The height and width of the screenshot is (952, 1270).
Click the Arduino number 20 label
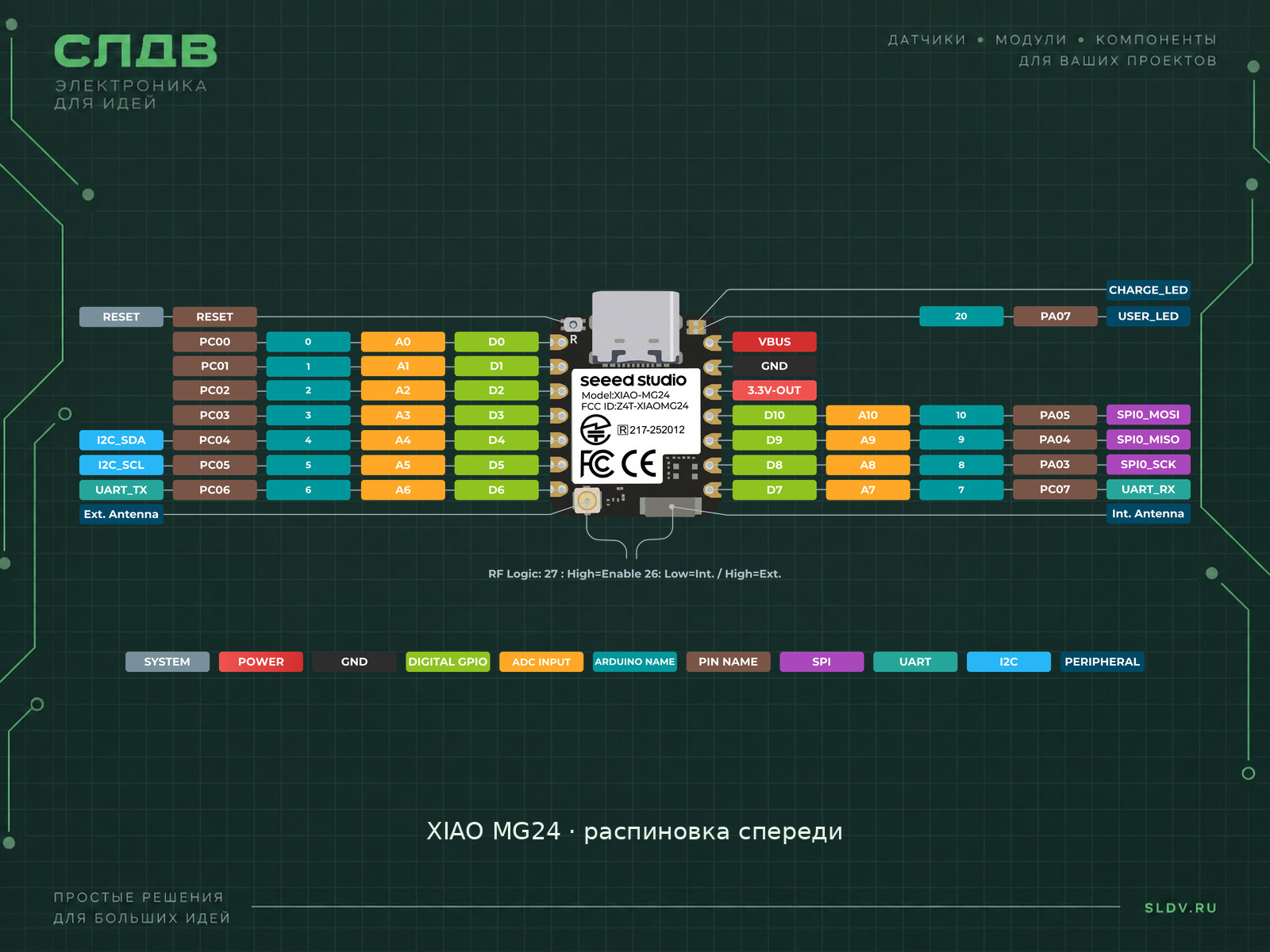tap(961, 317)
